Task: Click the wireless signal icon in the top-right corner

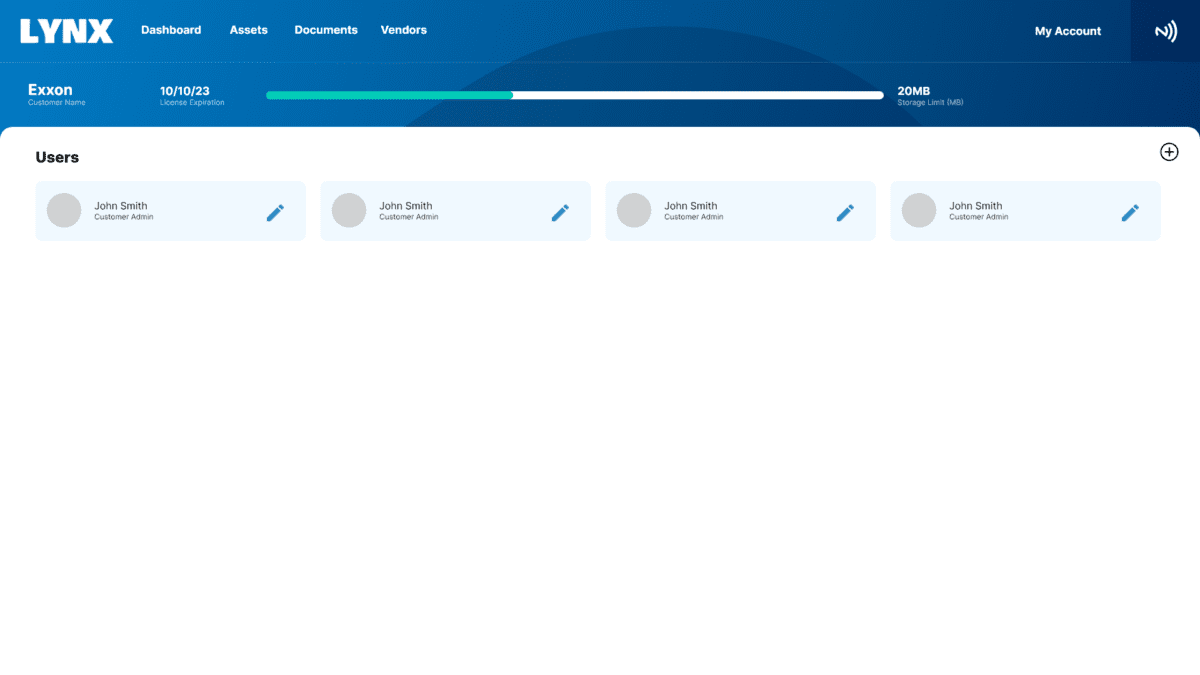Action: (1165, 31)
